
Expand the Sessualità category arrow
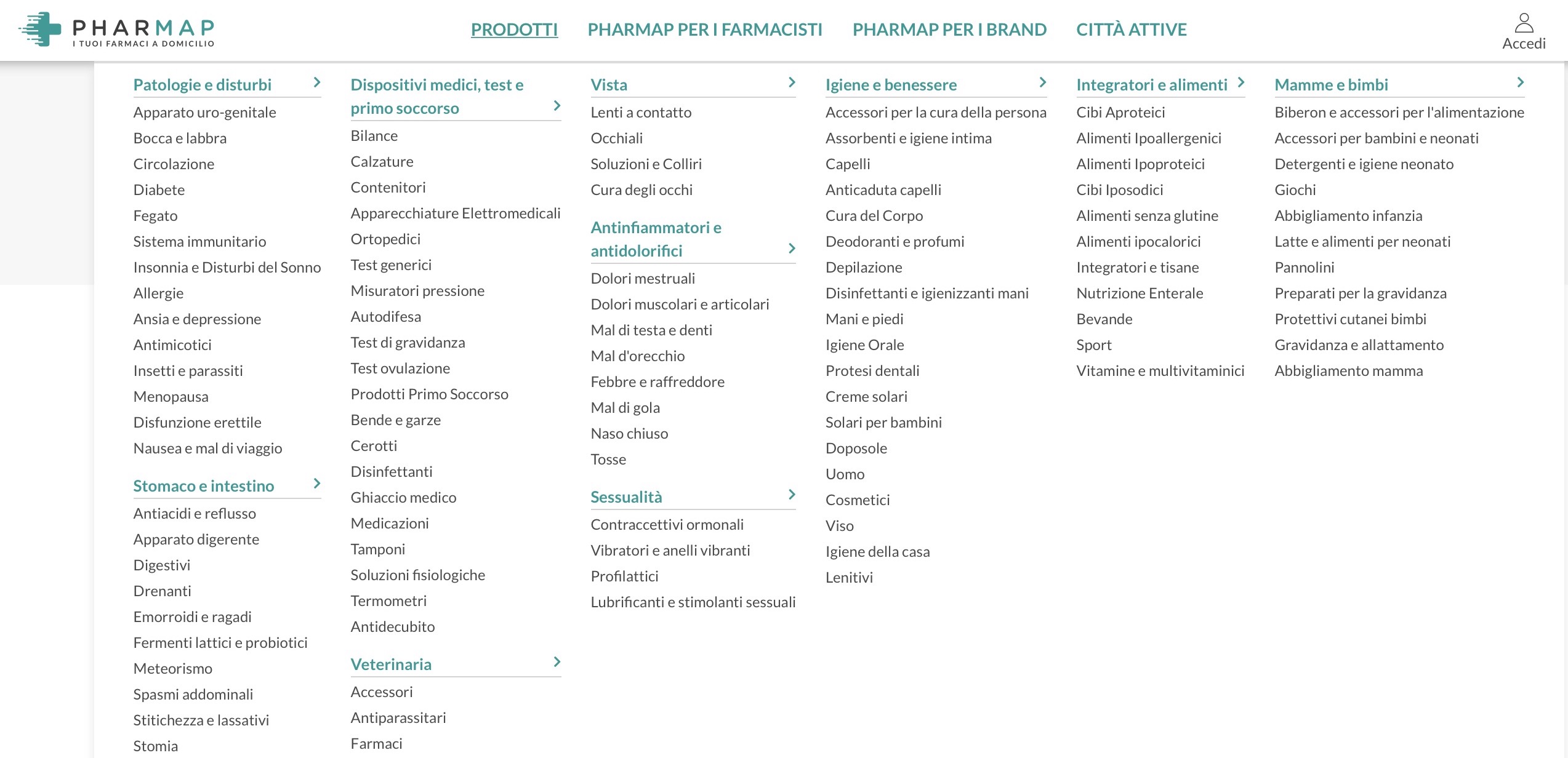click(791, 493)
